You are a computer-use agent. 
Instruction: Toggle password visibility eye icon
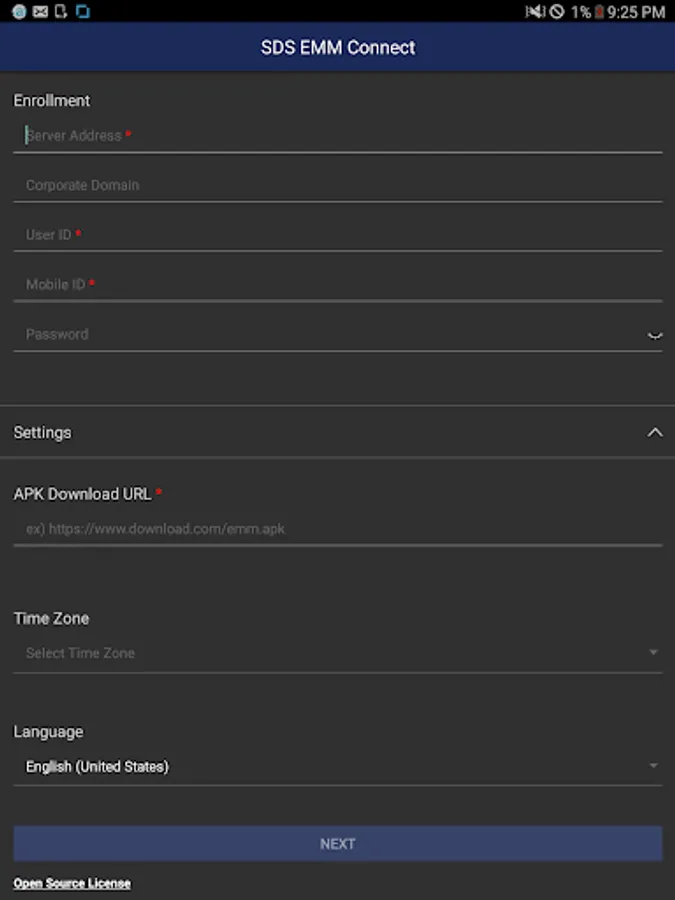point(655,335)
